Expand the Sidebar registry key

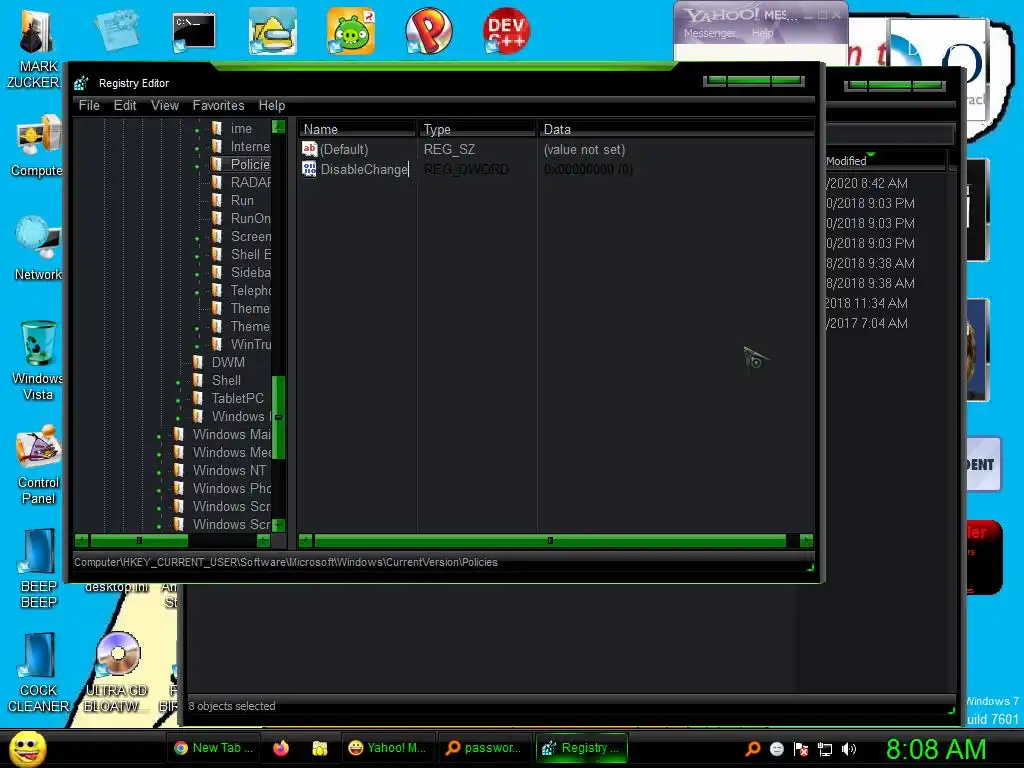[x=197, y=274]
